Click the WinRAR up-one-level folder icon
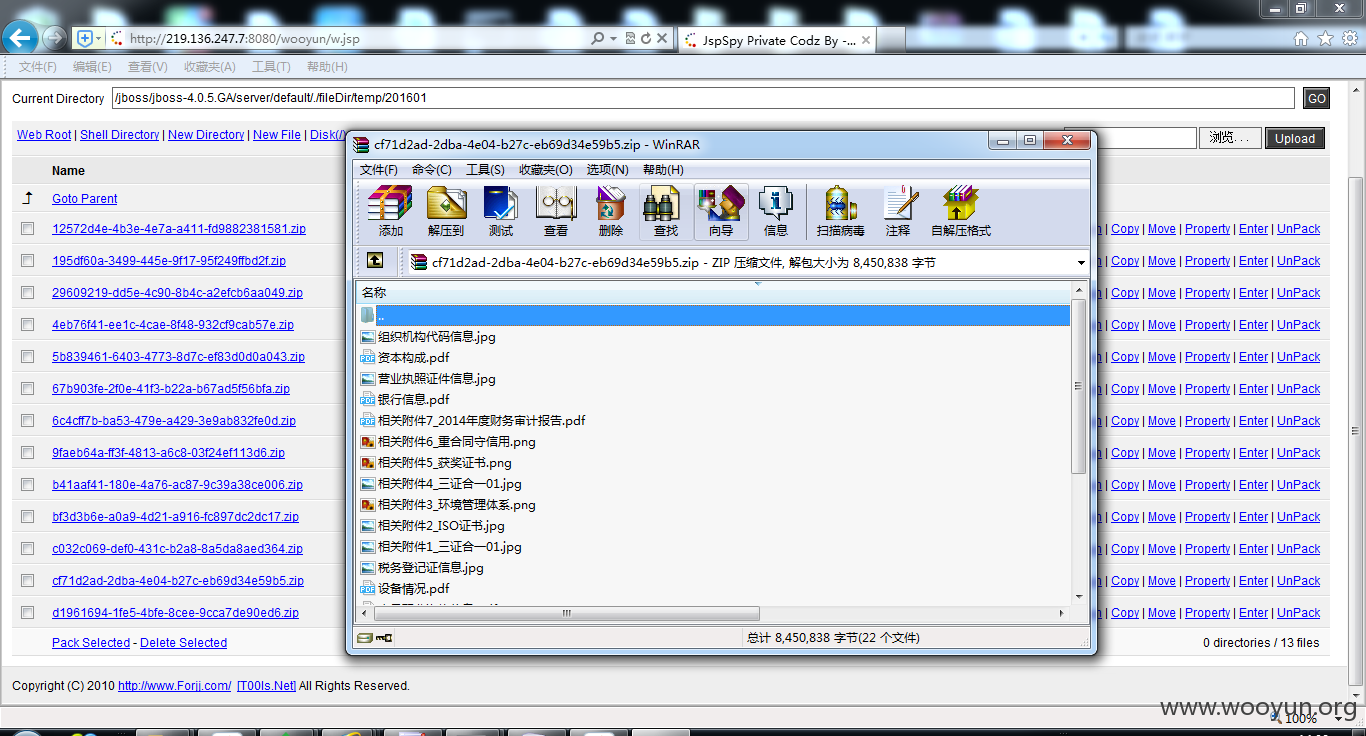The height and width of the screenshot is (736, 1366). point(375,261)
